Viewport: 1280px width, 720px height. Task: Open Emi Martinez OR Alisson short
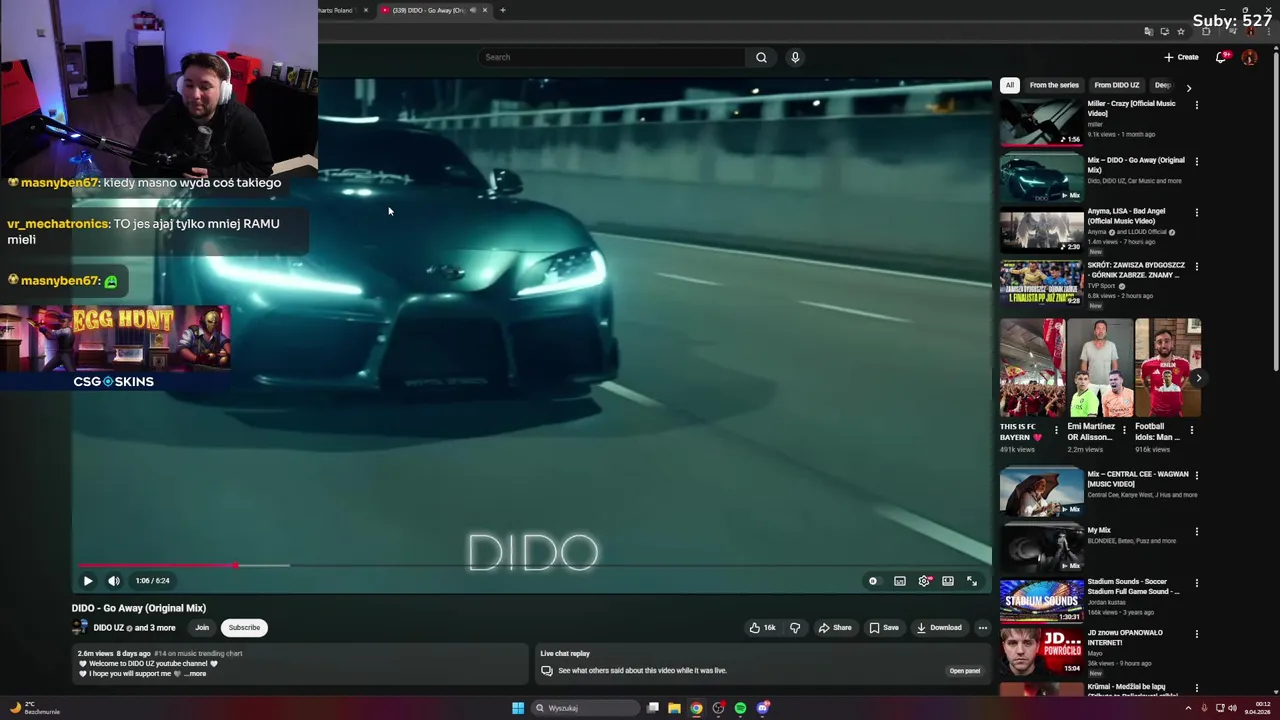point(1100,368)
